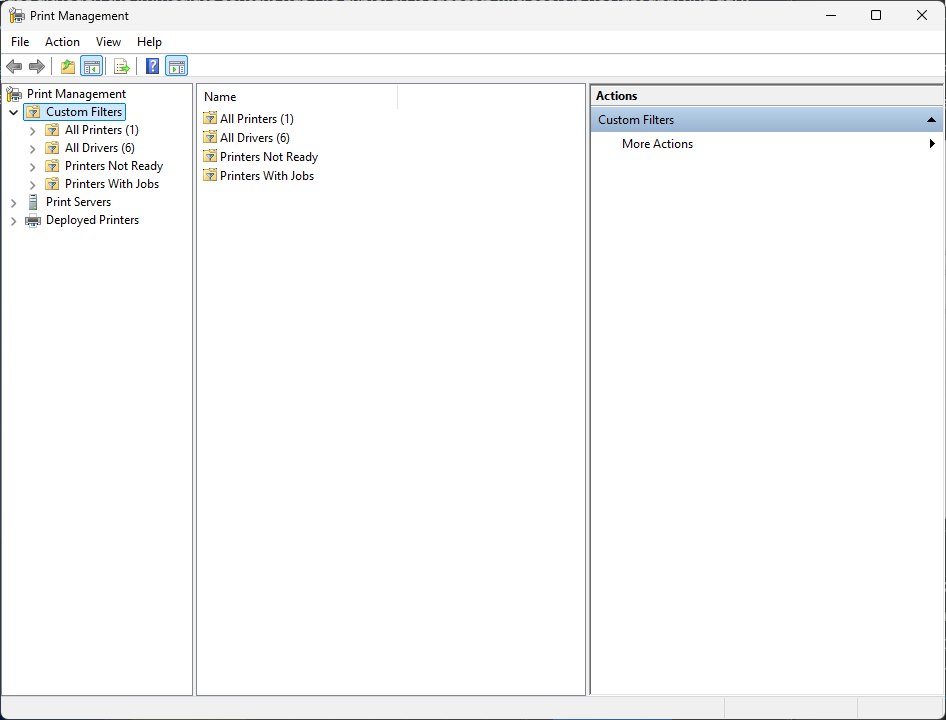
Task: Select All Printers (1) text in center list
Action: (257, 119)
